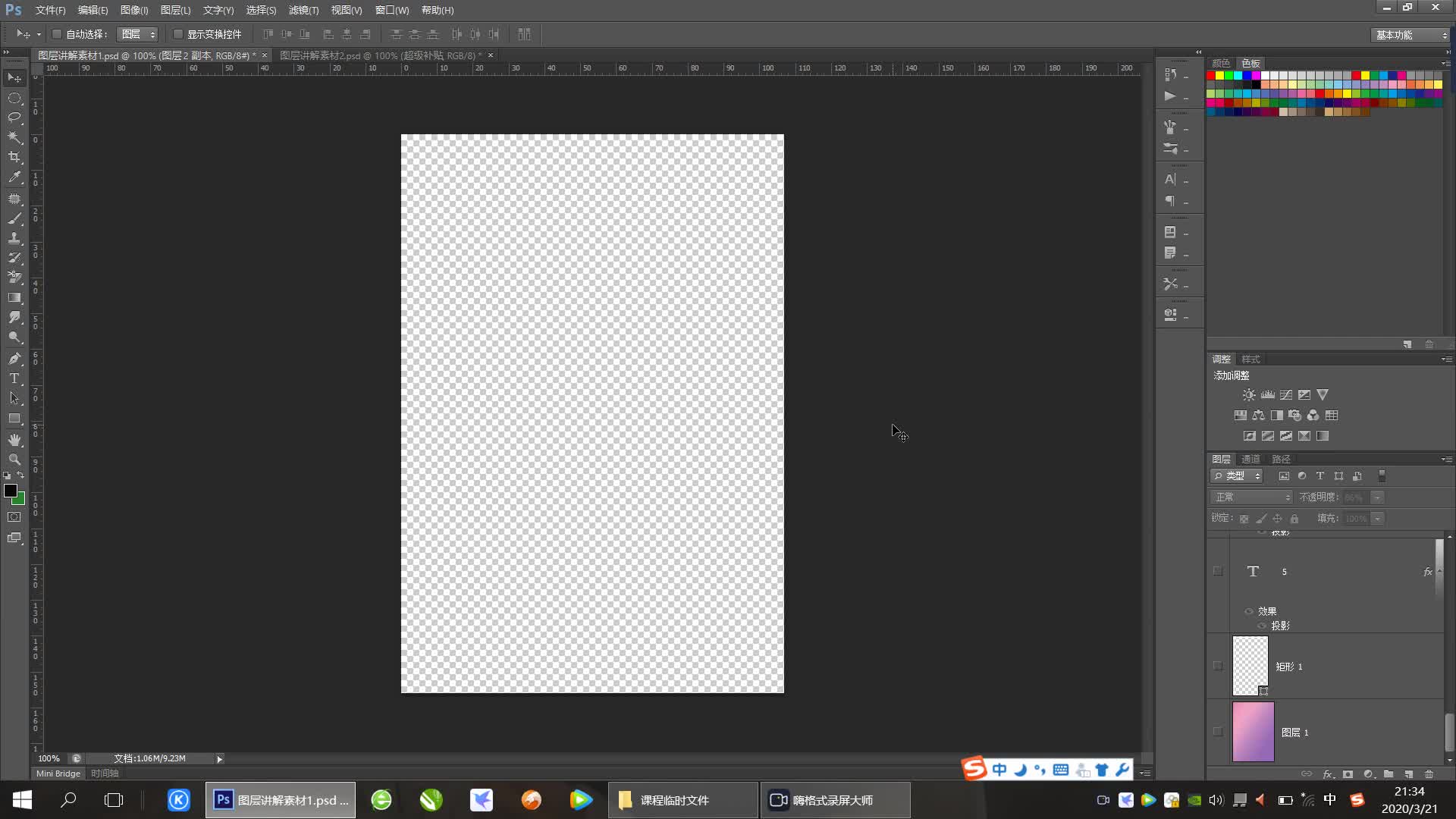The width and height of the screenshot is (1456, 819).
Task: Select the Horizontal Type tool
Action: (x=14, y=378)
